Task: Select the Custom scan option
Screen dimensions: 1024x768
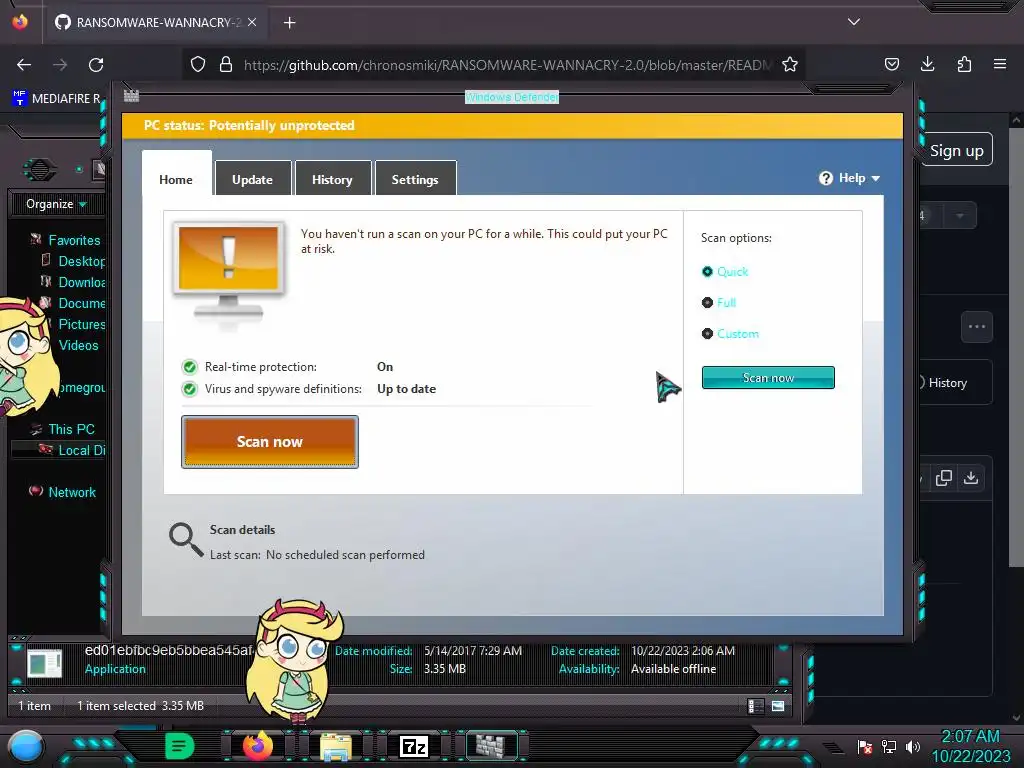Action: (731, 334)
